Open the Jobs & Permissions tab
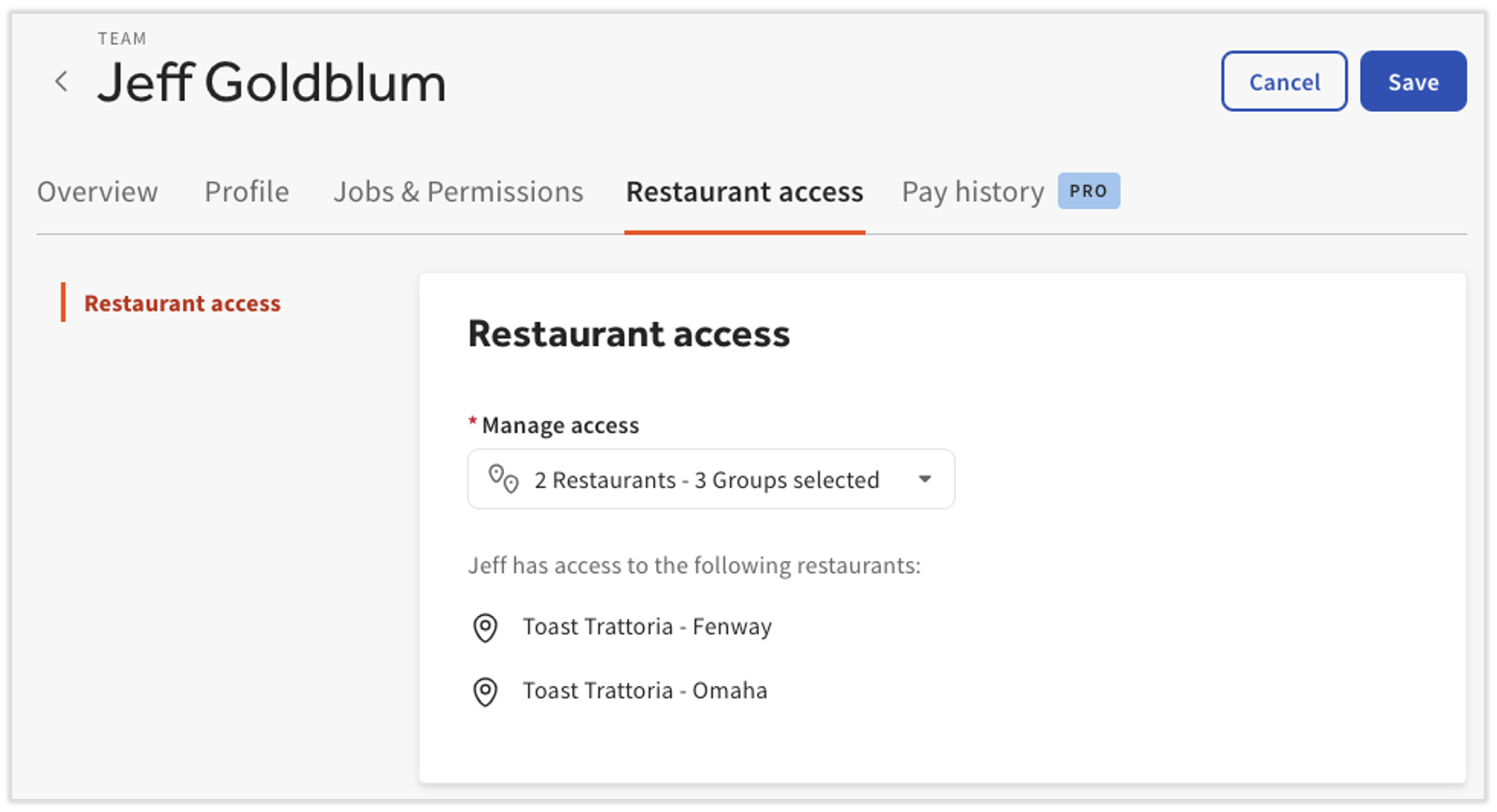The image size is (1497, 812). pos(457,191)
